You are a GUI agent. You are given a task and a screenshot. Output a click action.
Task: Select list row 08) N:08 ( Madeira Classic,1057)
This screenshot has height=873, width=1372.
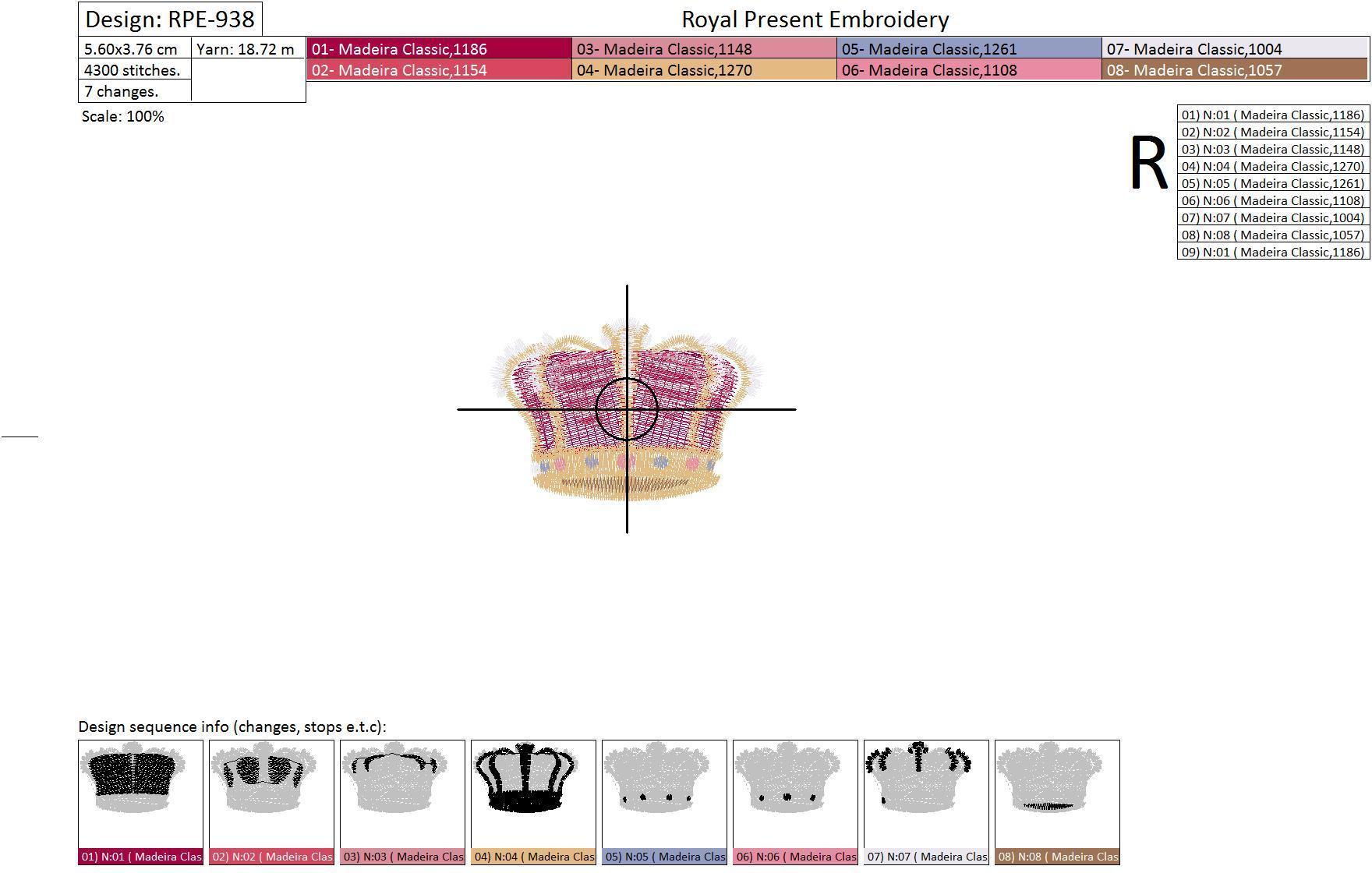point(1273,235)
